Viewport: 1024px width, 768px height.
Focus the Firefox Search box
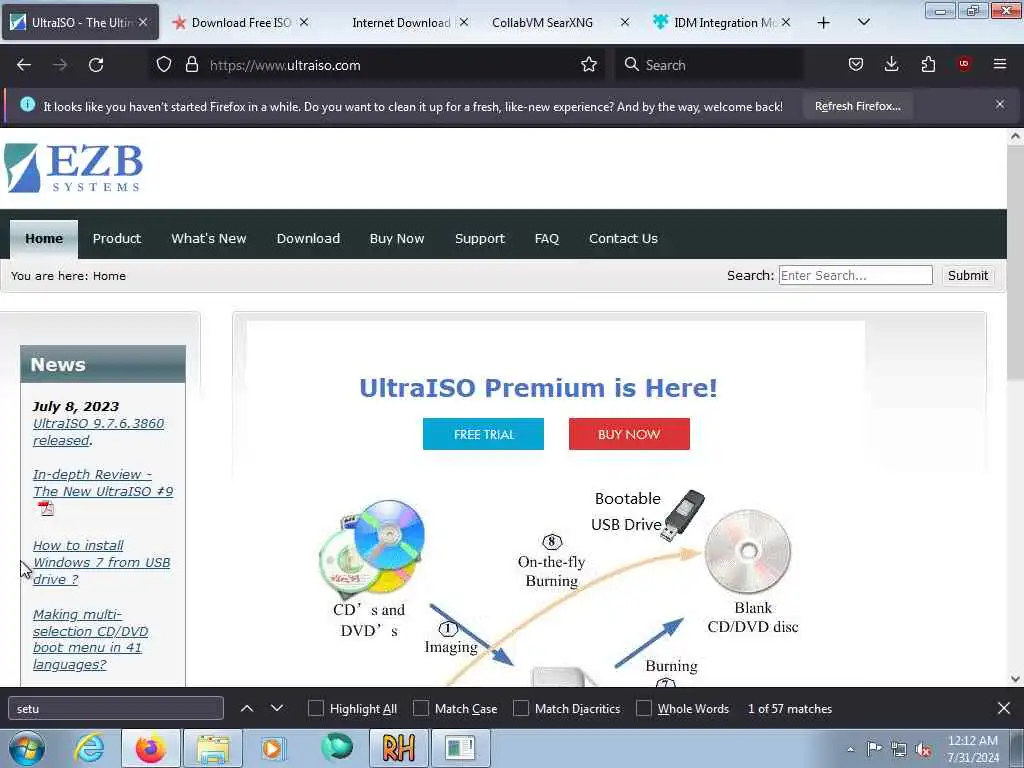(709, 65)
